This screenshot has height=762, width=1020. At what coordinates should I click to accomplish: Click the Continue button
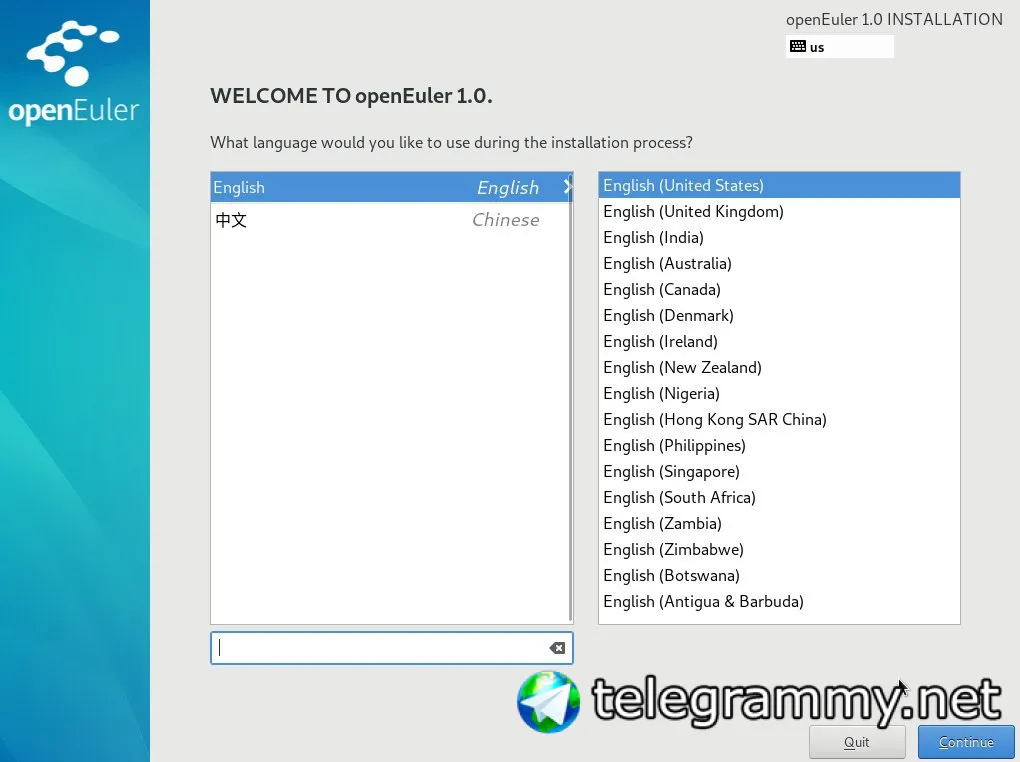point(965,742)
